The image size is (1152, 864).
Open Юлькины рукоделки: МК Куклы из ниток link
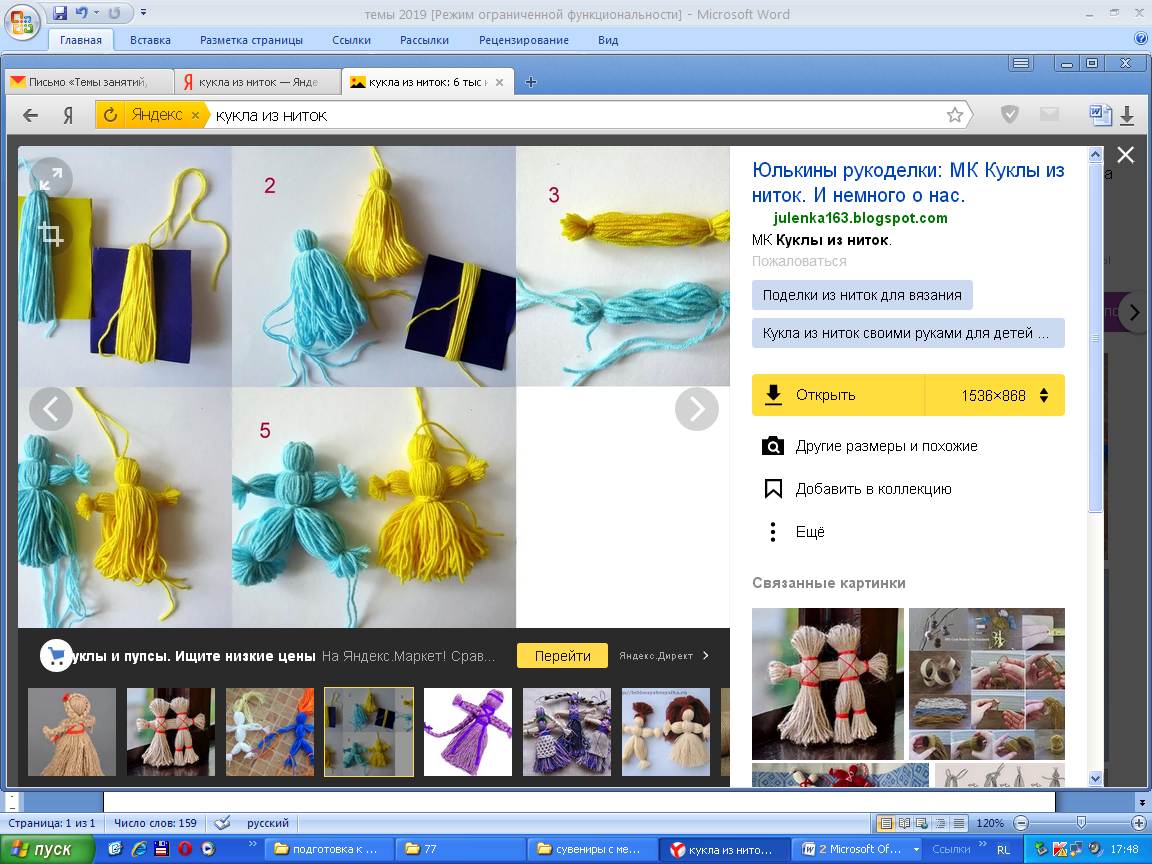(908, 182)
